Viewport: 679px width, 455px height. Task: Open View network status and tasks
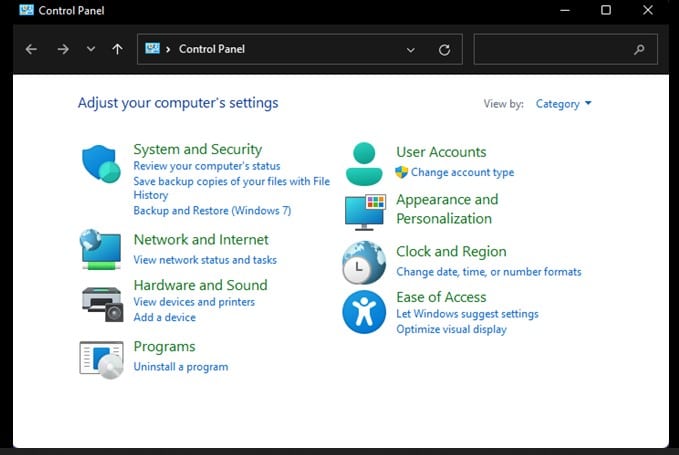205,260
